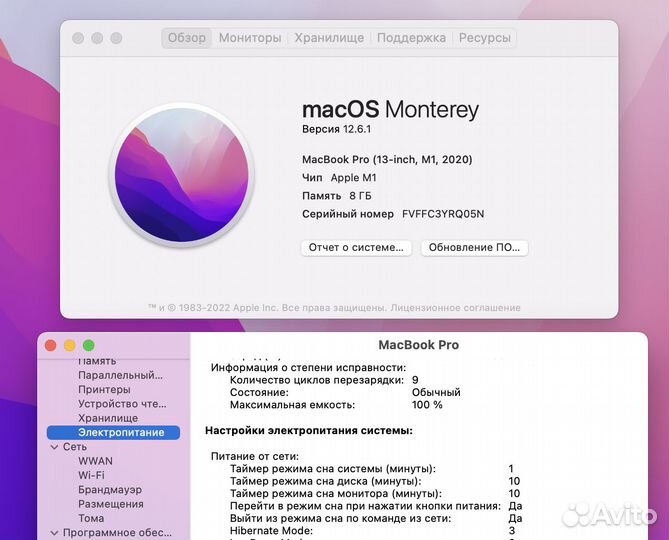Open the Поддержка tab

(411, 38)
